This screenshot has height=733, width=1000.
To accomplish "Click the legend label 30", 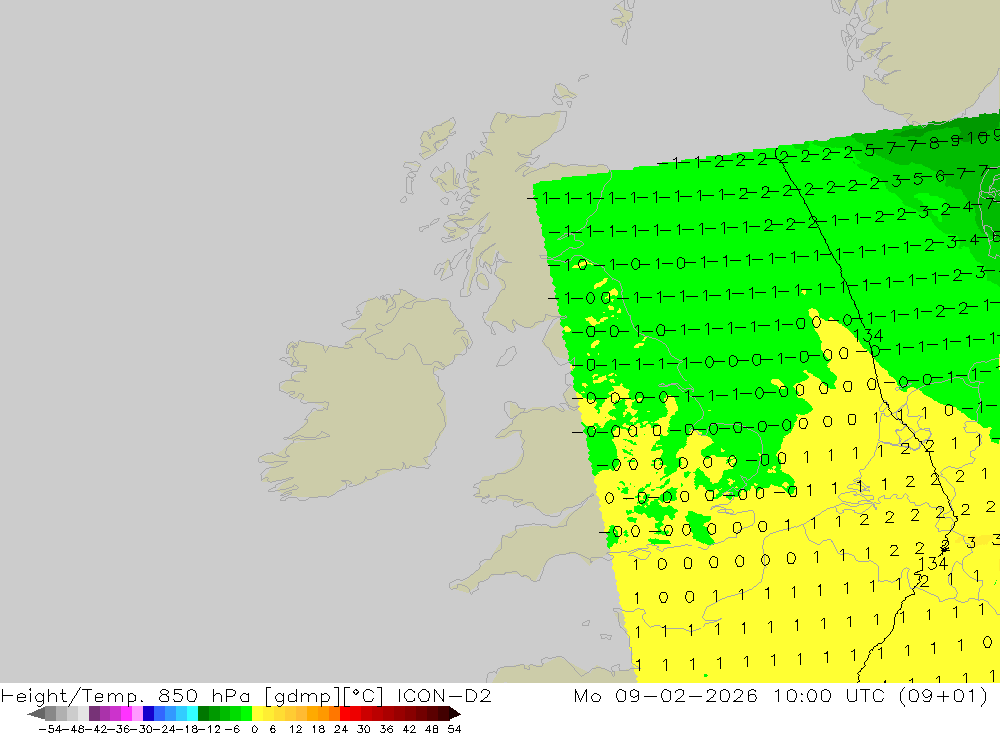I will [x=364, y=729].
